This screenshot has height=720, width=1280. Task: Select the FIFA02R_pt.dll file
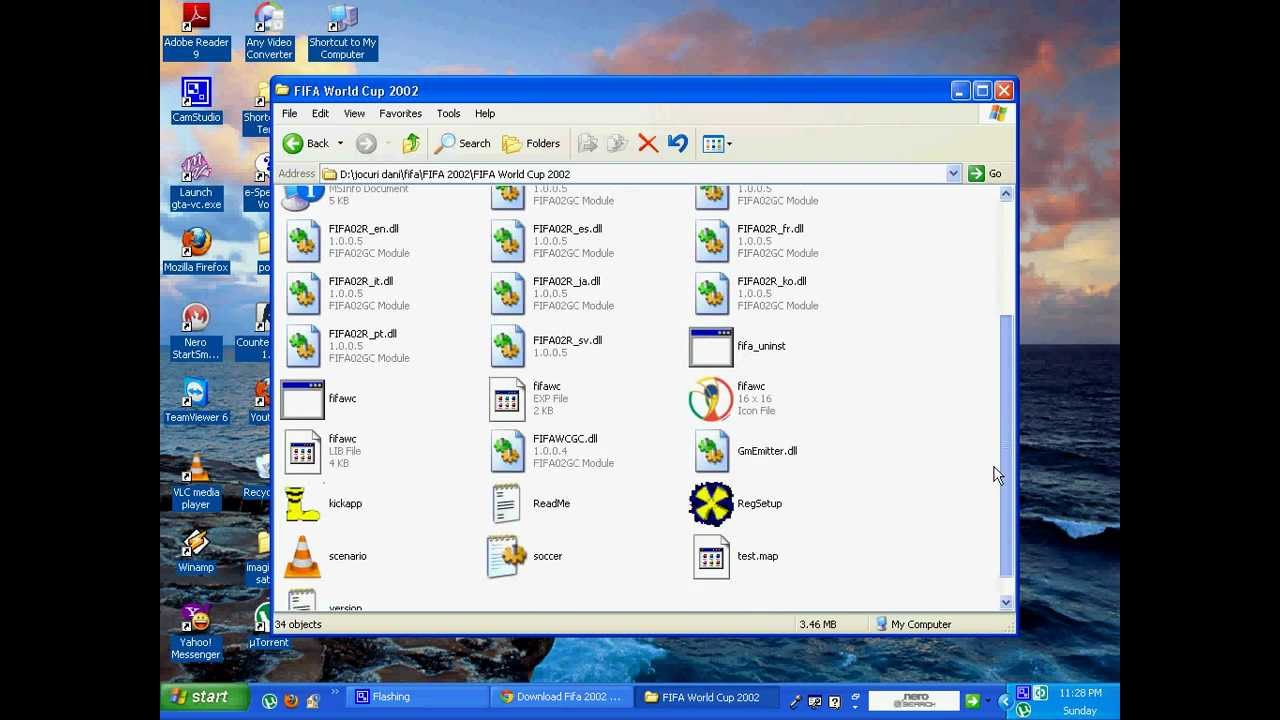tap(346, 346)
